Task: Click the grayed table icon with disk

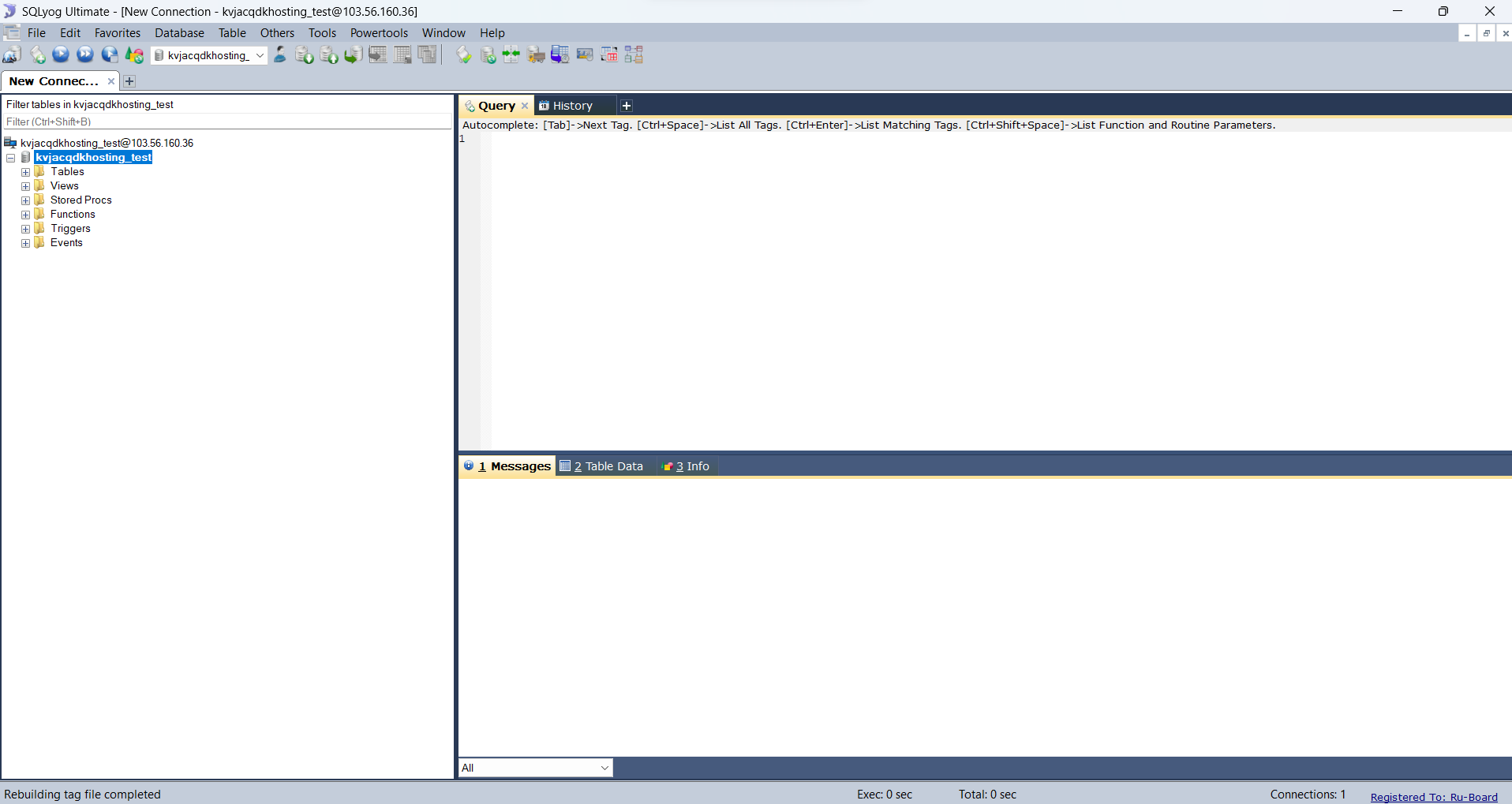Action: pyautogui.click(x=402, y=55)
